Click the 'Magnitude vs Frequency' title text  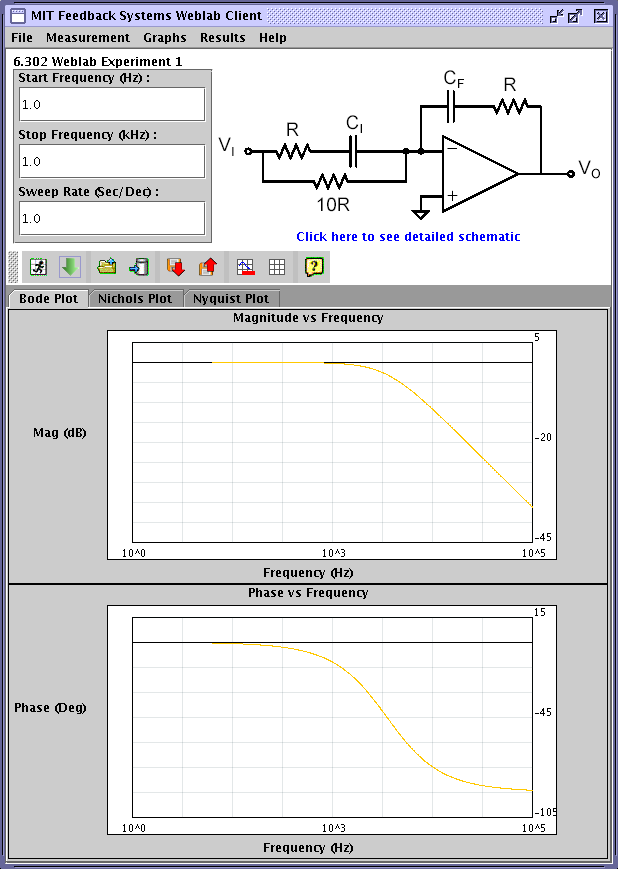pyautogui.click(x=308, y=318)
